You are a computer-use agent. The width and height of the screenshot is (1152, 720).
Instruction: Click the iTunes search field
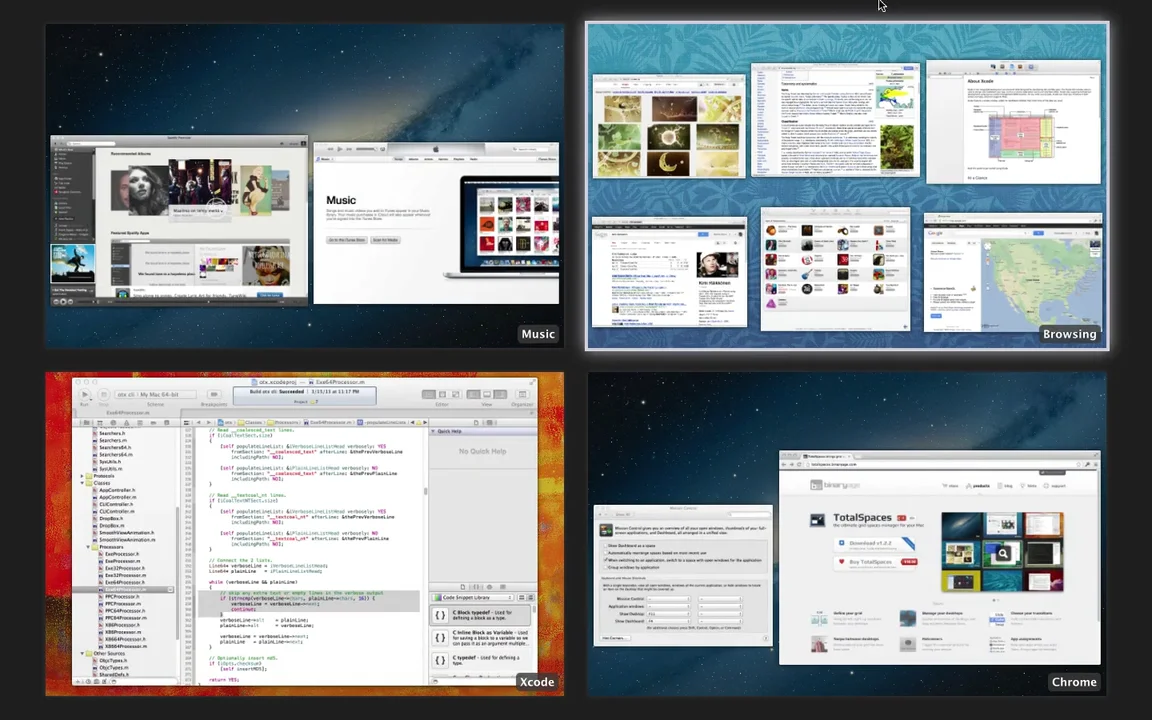(530, 149)
